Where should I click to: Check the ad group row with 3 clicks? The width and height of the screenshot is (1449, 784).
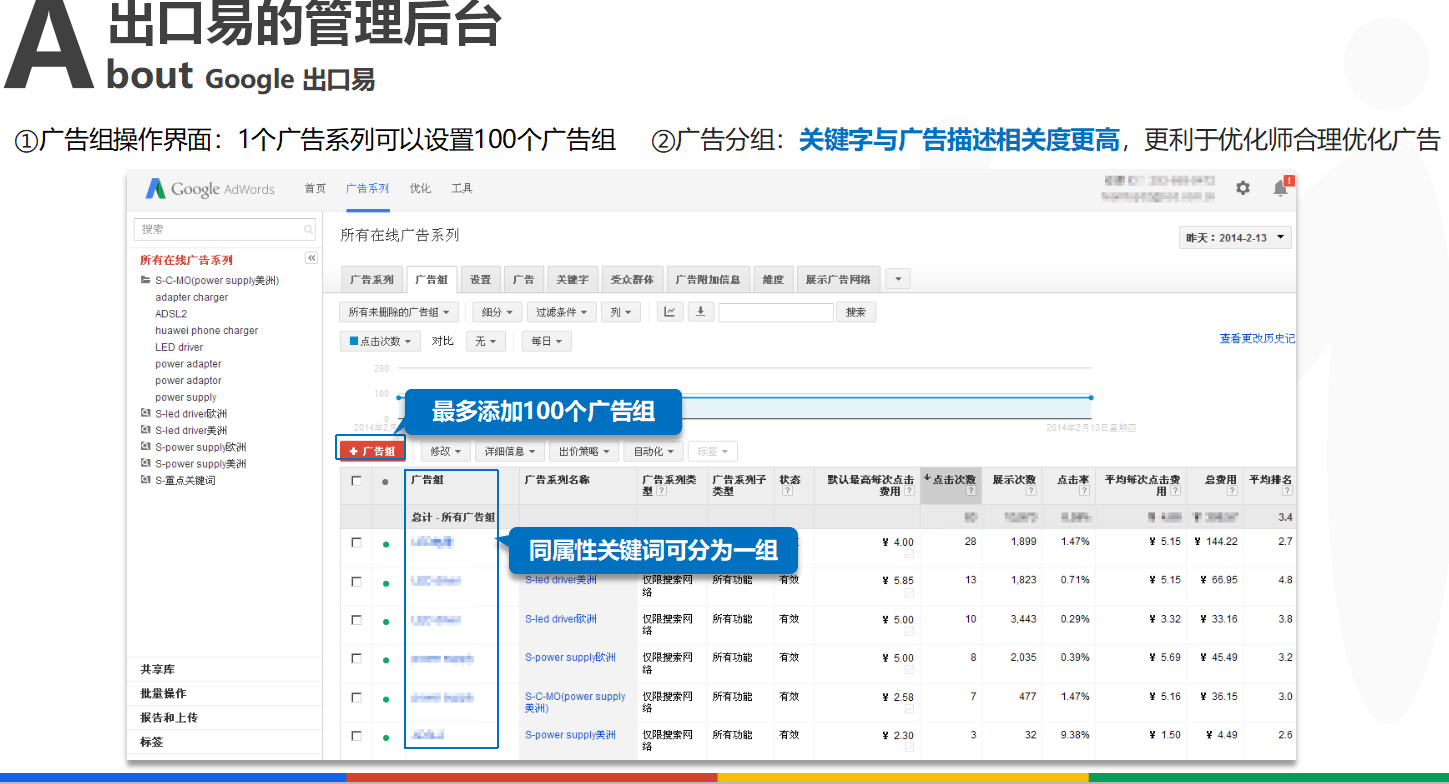tap(356, 736)
